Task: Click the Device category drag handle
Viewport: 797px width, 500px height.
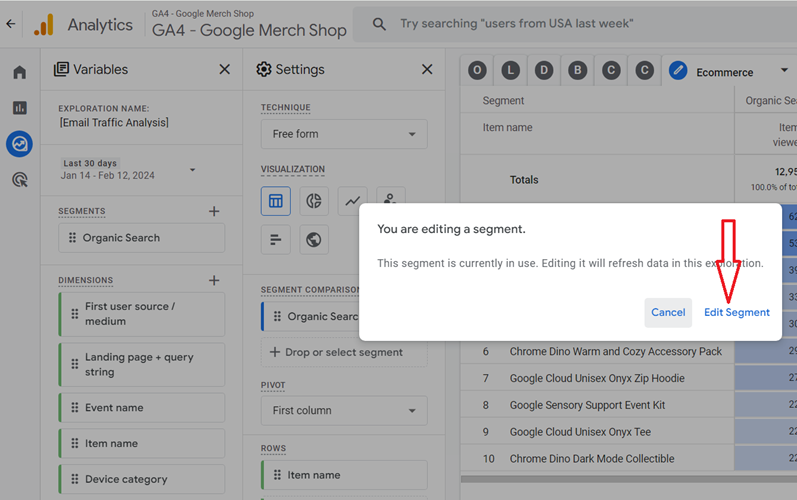Action: 75,479
